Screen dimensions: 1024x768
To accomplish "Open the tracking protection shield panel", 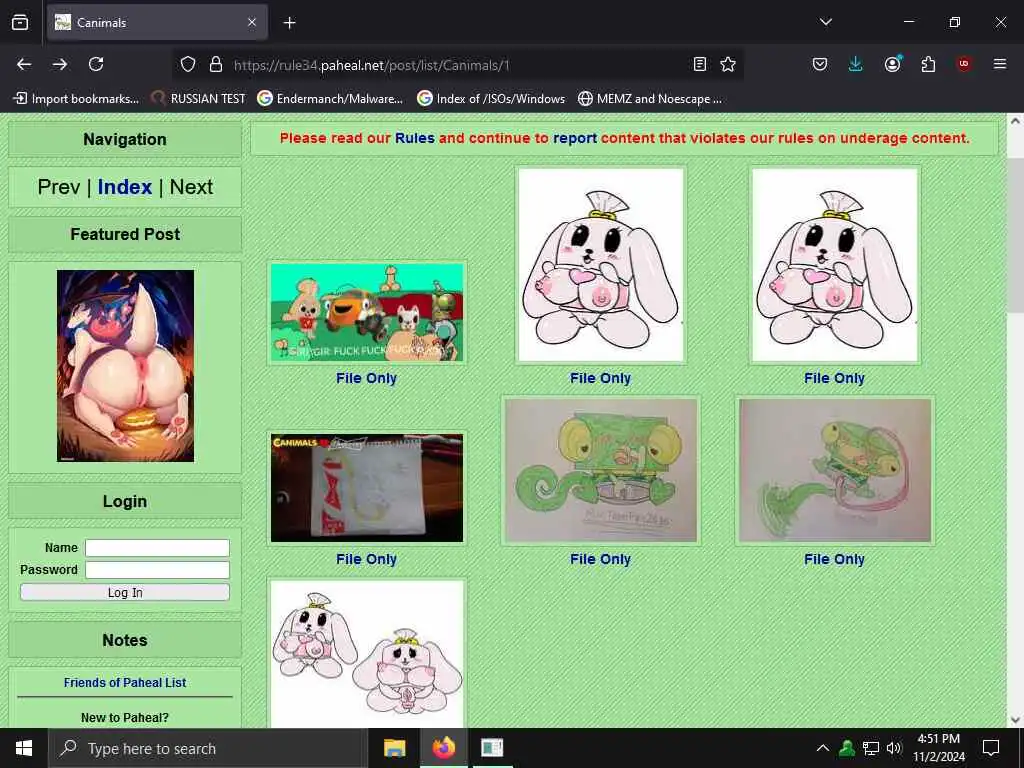I will click(188, 64).
